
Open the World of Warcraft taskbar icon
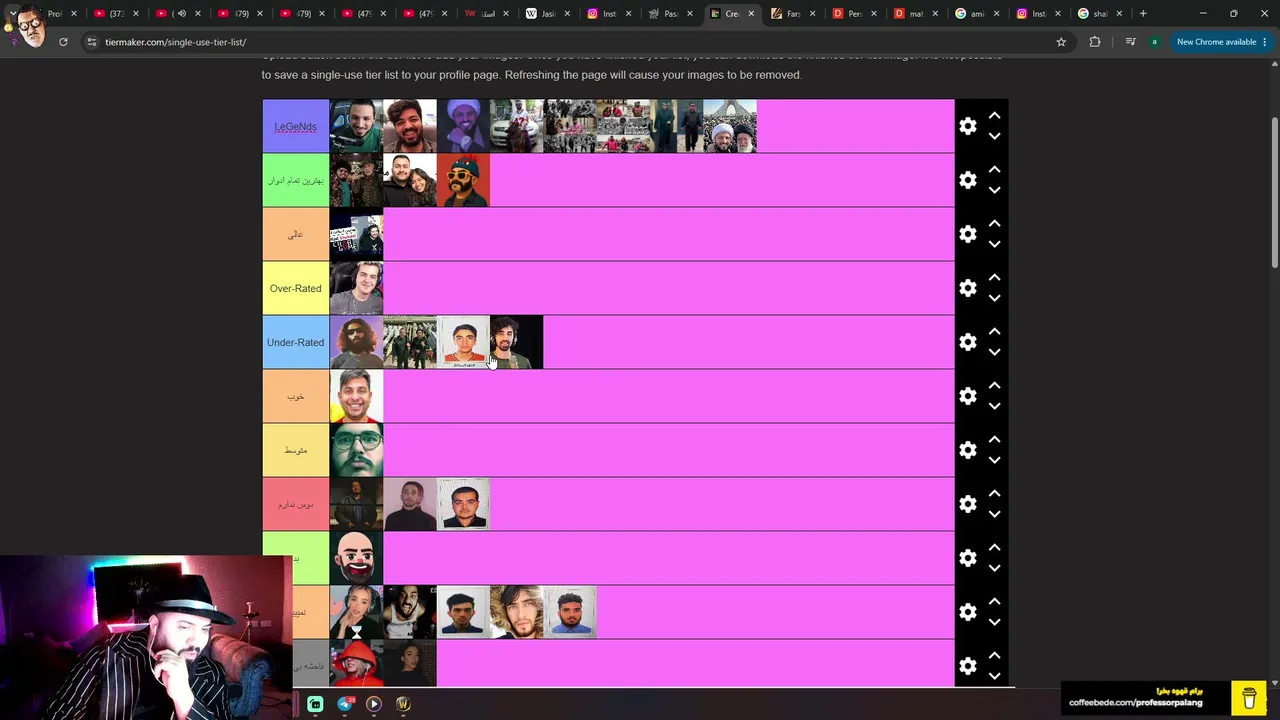[403, 704]
